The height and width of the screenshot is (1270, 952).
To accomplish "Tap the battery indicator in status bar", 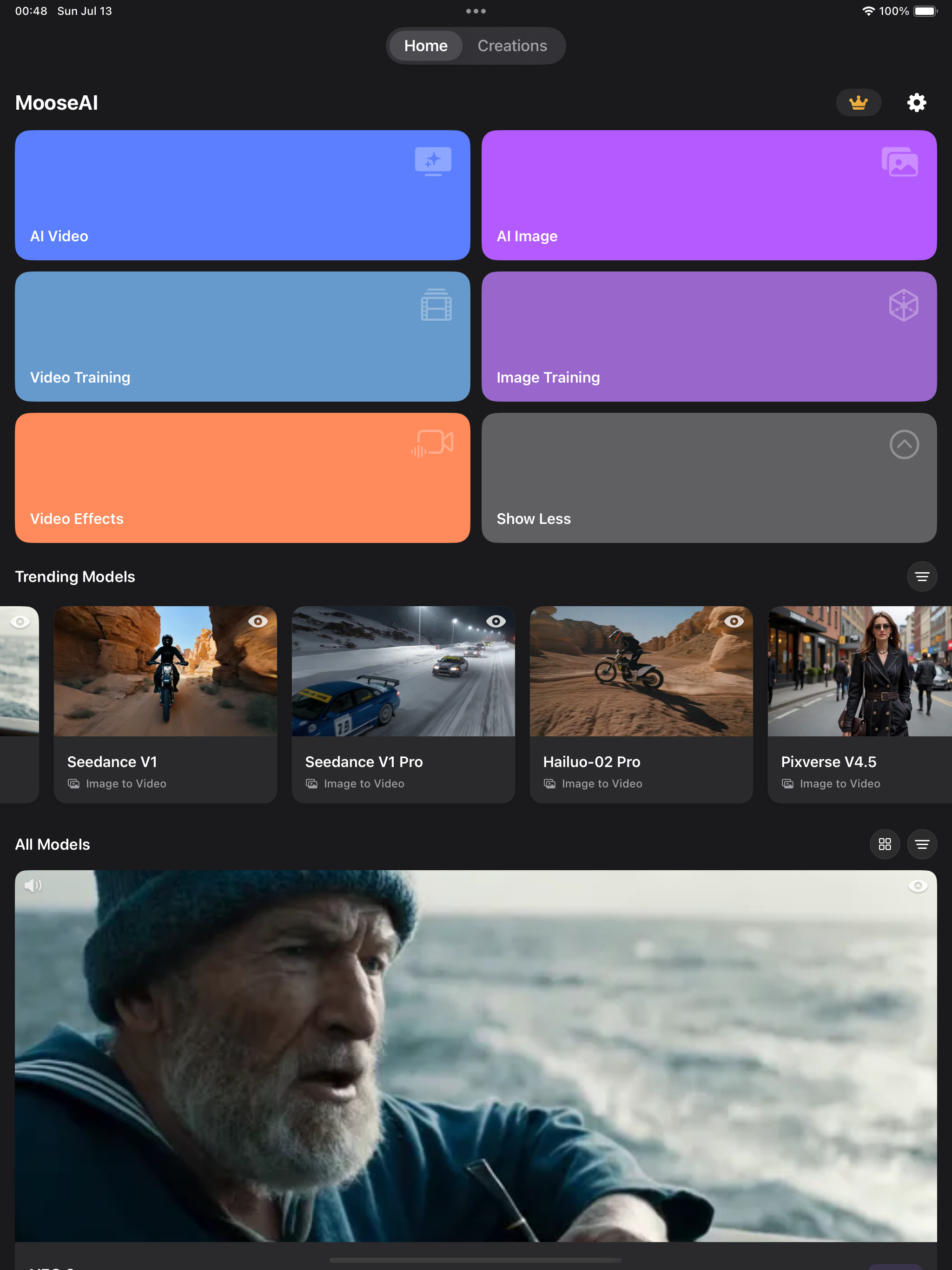I will point(925,11).
